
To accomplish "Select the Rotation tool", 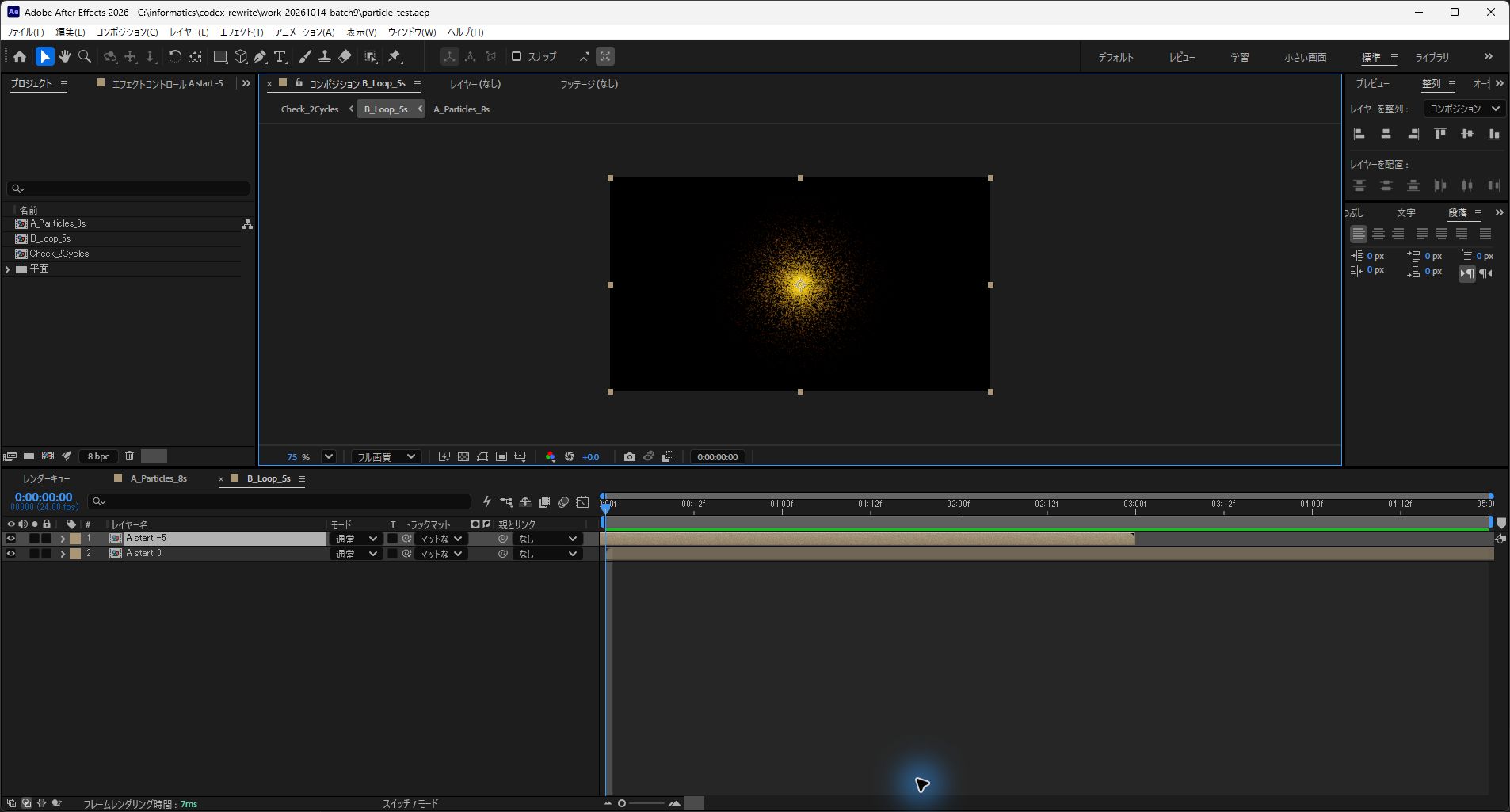I will coord(174,56).
